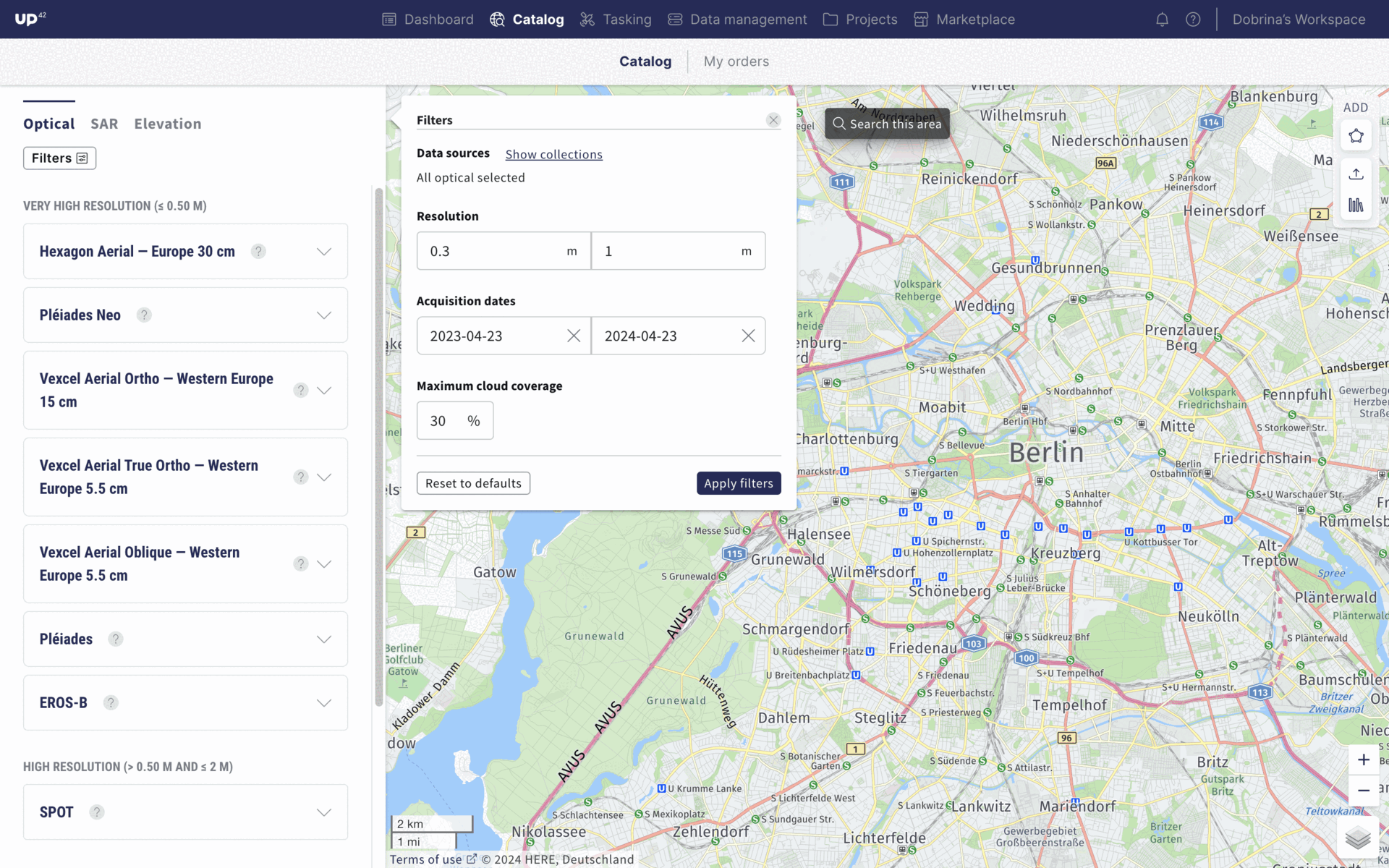This screenshot has height=868, width=1389.
Task: Show info for Hexagon Aerial Europe 30 cm
Action: [258, 251]
